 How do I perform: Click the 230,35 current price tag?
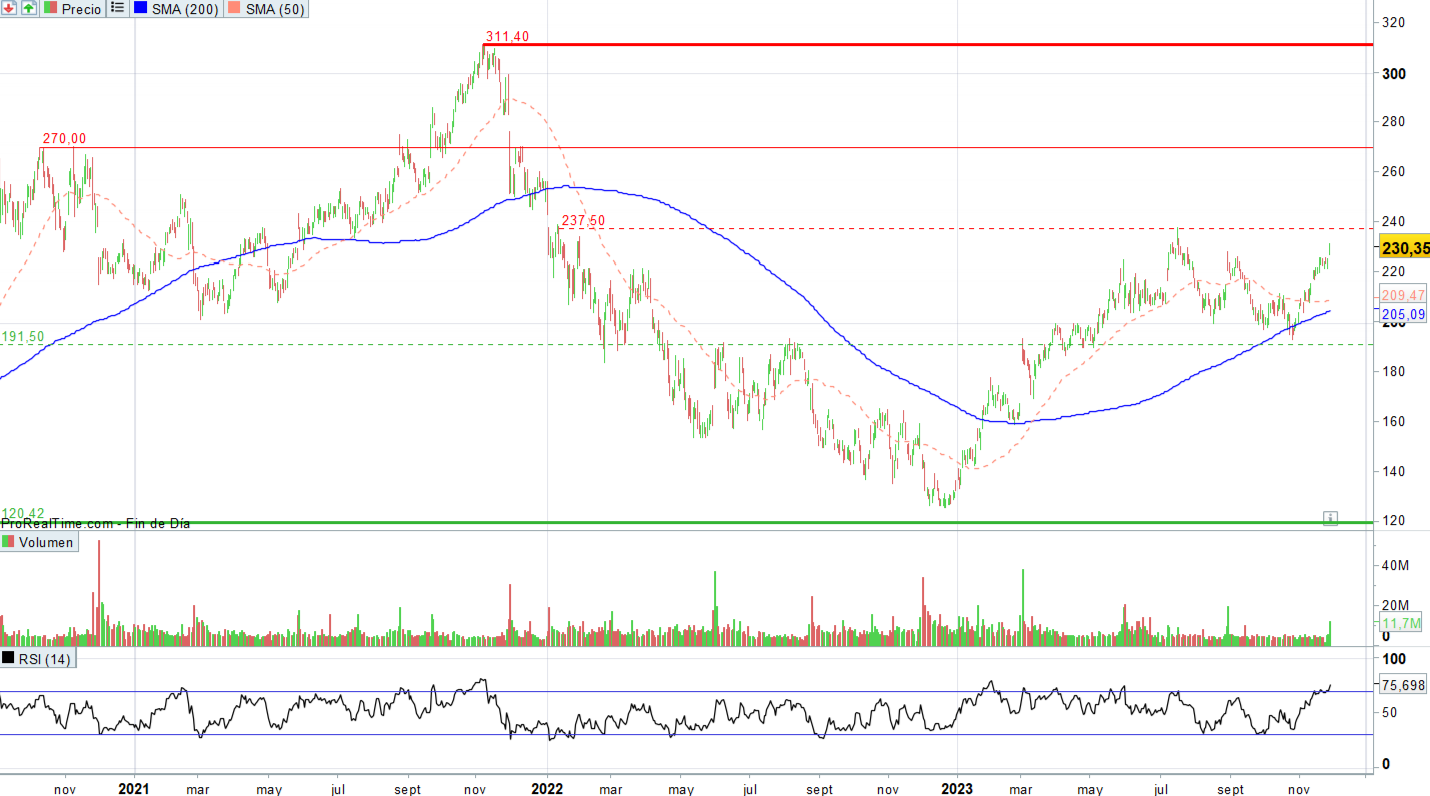pos(1404,247)
